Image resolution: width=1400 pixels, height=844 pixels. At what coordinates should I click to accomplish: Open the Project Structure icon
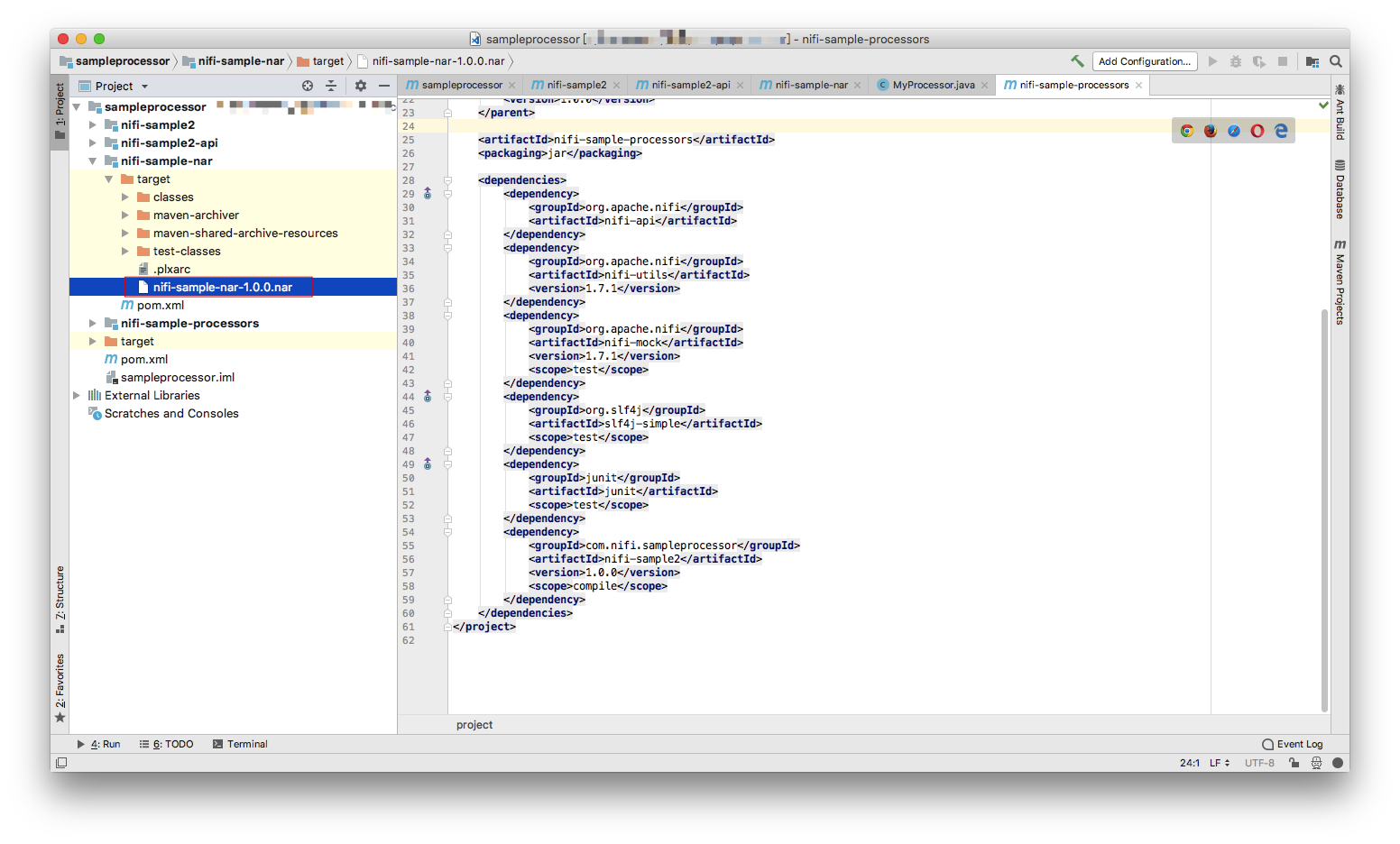pyautogui.click(x=1312, y=61)
